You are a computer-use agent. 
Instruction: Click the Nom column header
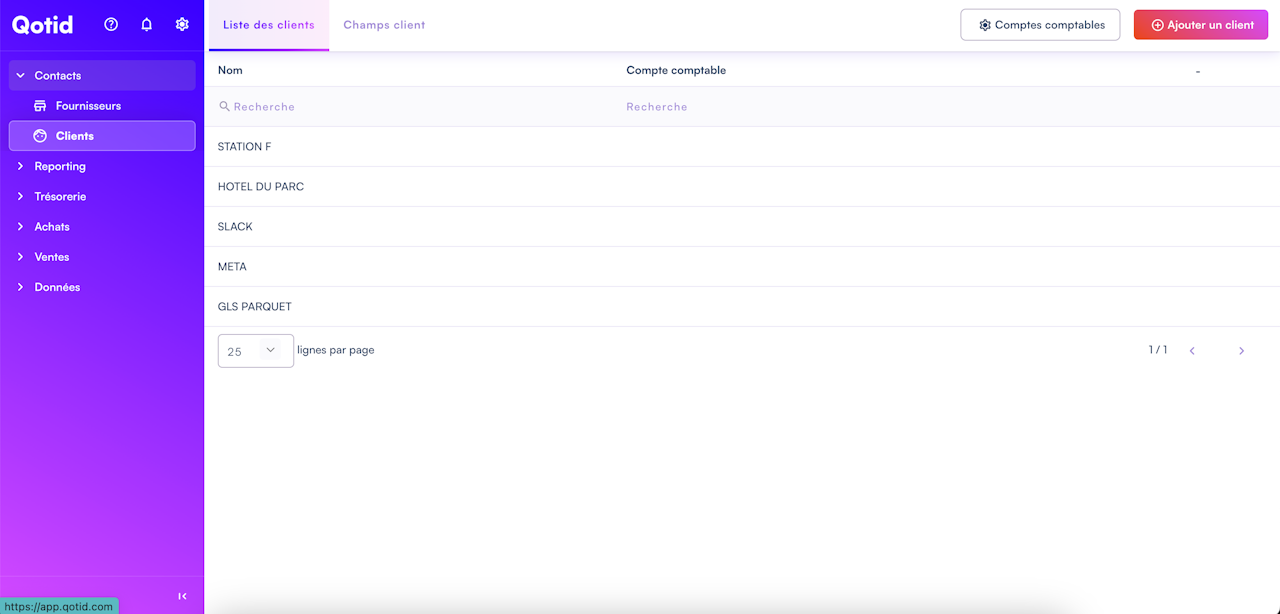click(230, 70)
